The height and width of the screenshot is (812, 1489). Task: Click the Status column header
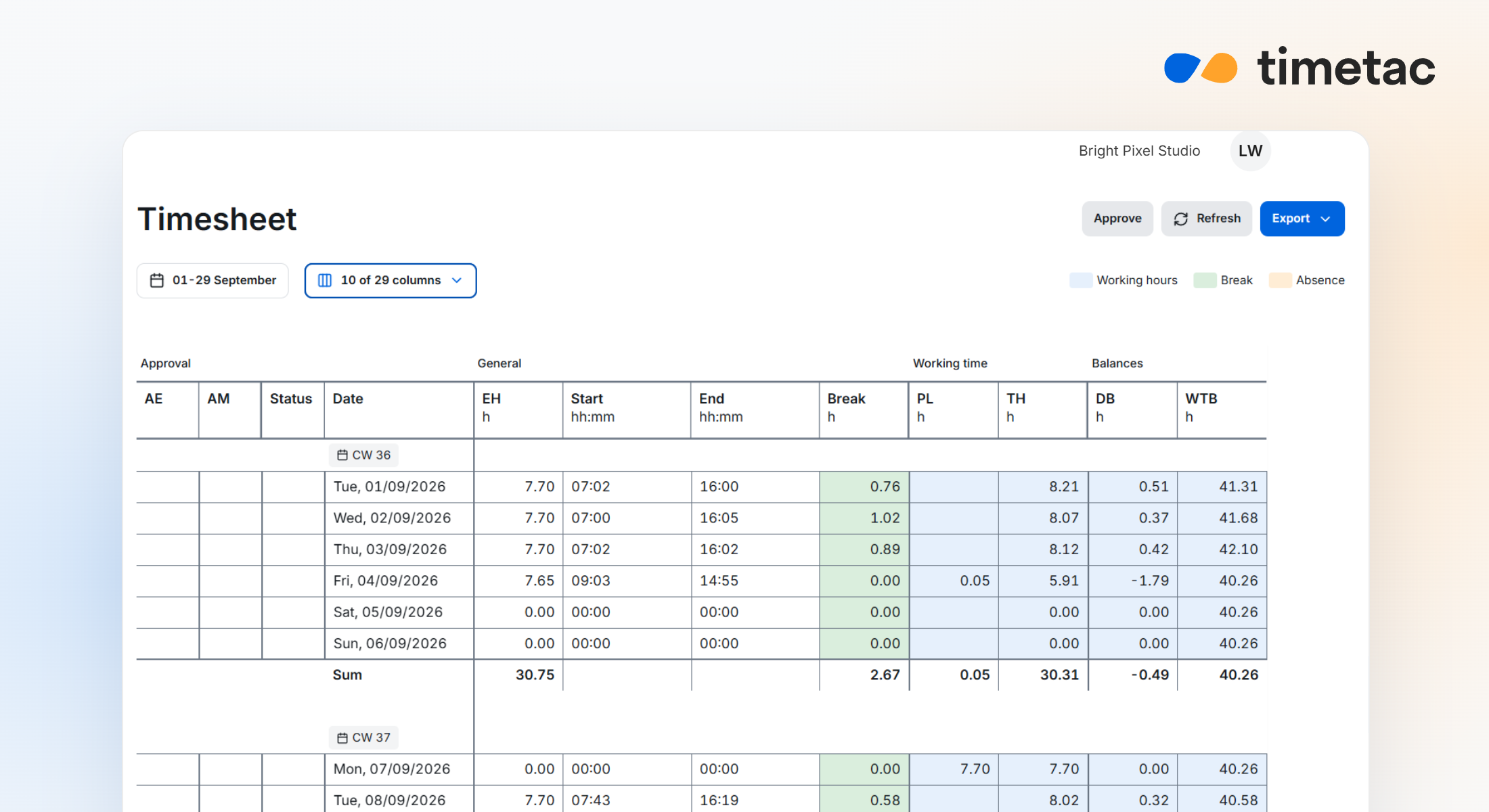[292, 409]
